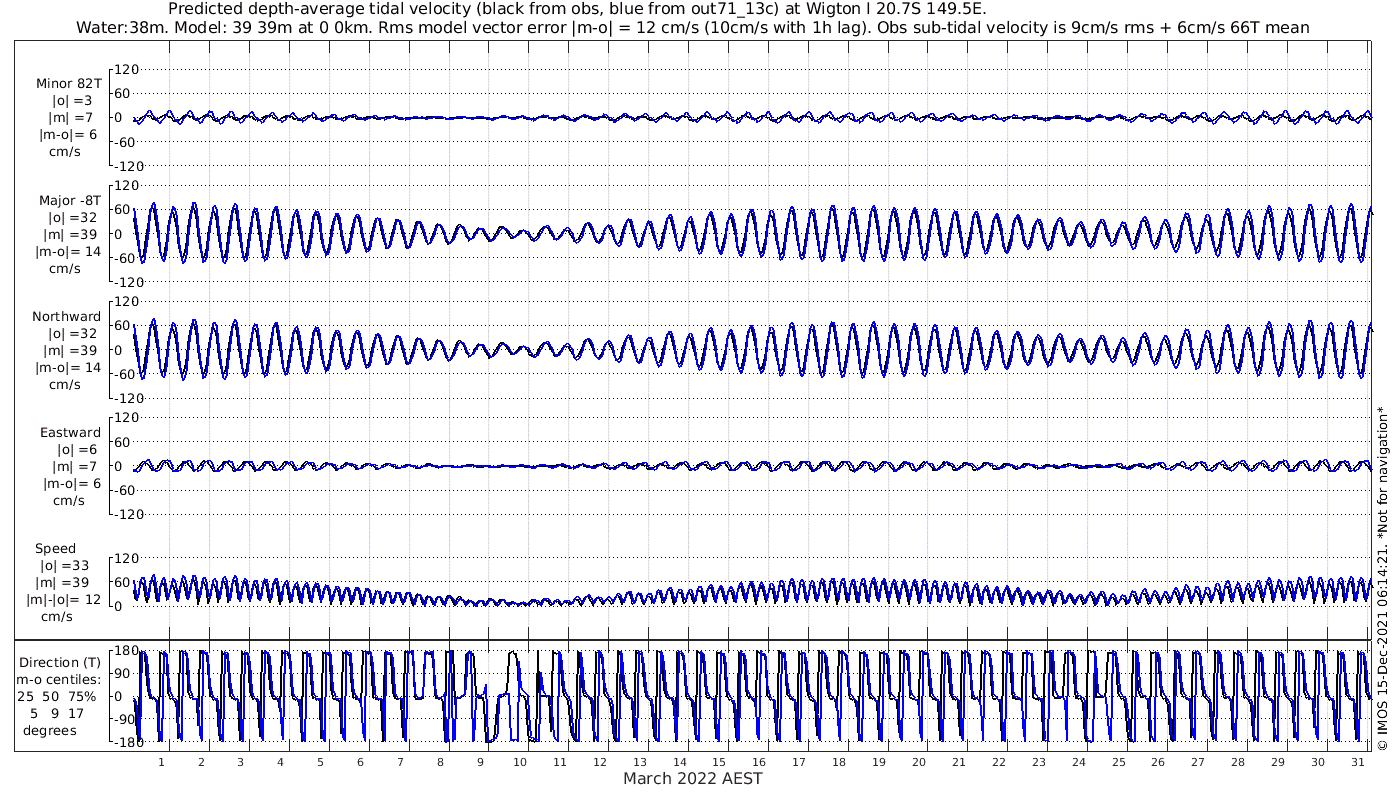Click the 'Minor 82T' panel label
This screenshot has height=800, width=1400.
tap(68, 84)
